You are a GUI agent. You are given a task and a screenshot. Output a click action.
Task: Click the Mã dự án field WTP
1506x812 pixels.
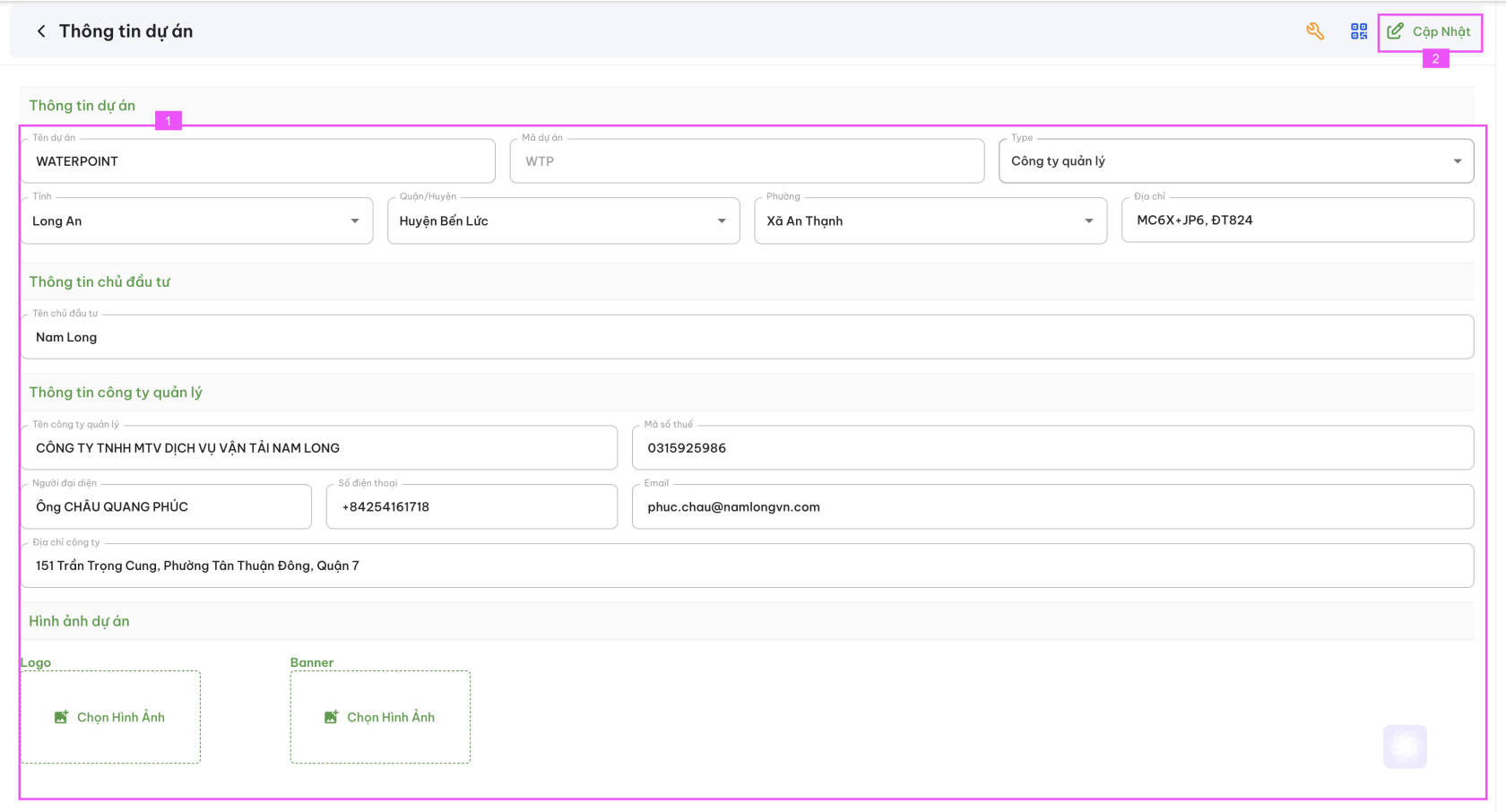tap(747, 161)
